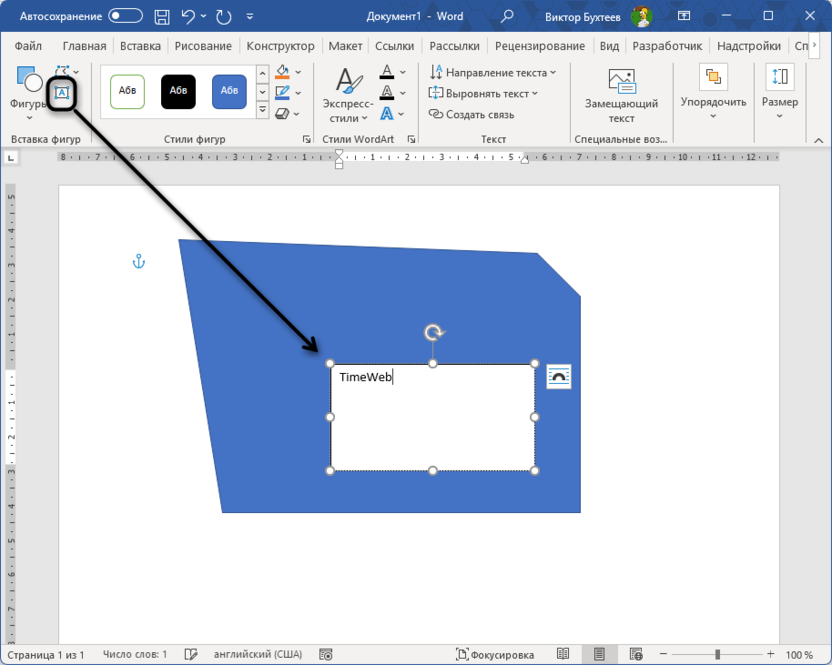
Task: Switch to the Layout (Макет) tab
Action: tap(345, 46)
